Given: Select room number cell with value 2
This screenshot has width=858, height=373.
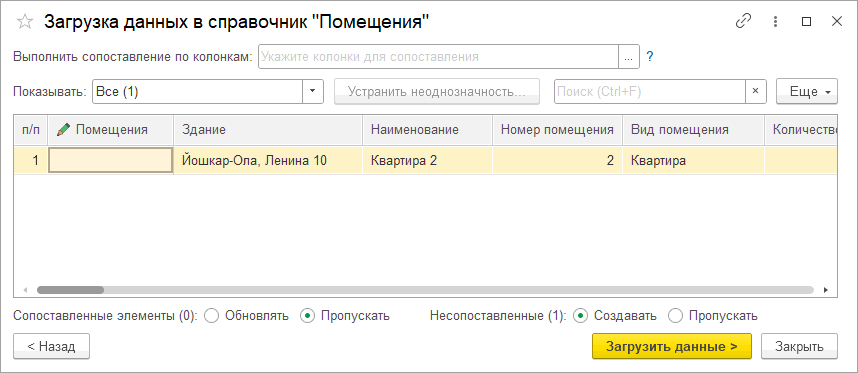Looking at the screenshot, I should 558,161.
